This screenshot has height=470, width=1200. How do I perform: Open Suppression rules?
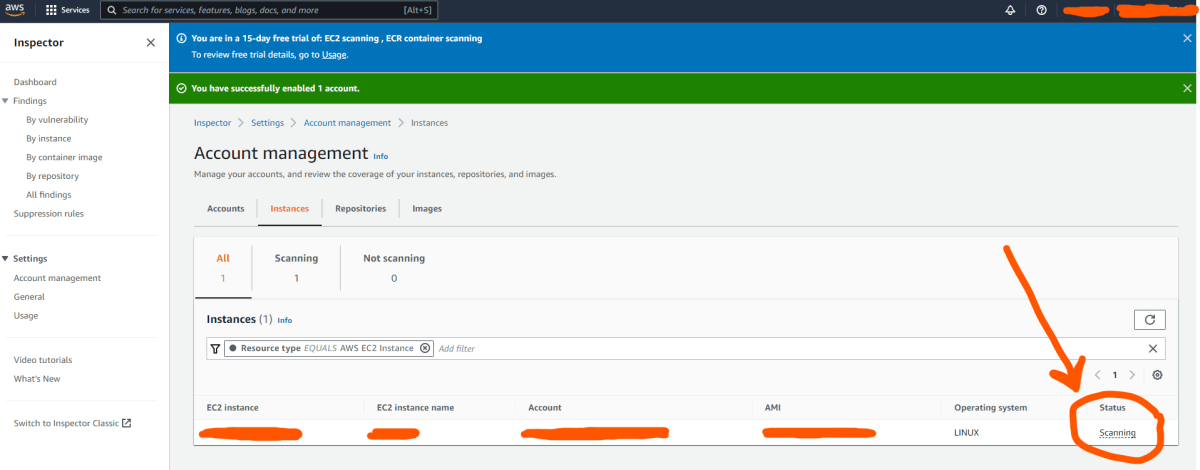click(49, 213)
